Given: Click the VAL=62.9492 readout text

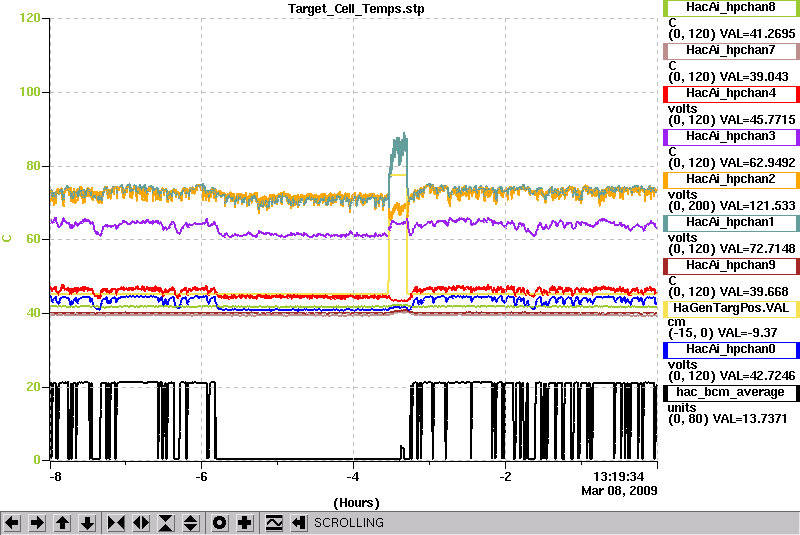Looking at the screenshot, I should tap(757, 163).
